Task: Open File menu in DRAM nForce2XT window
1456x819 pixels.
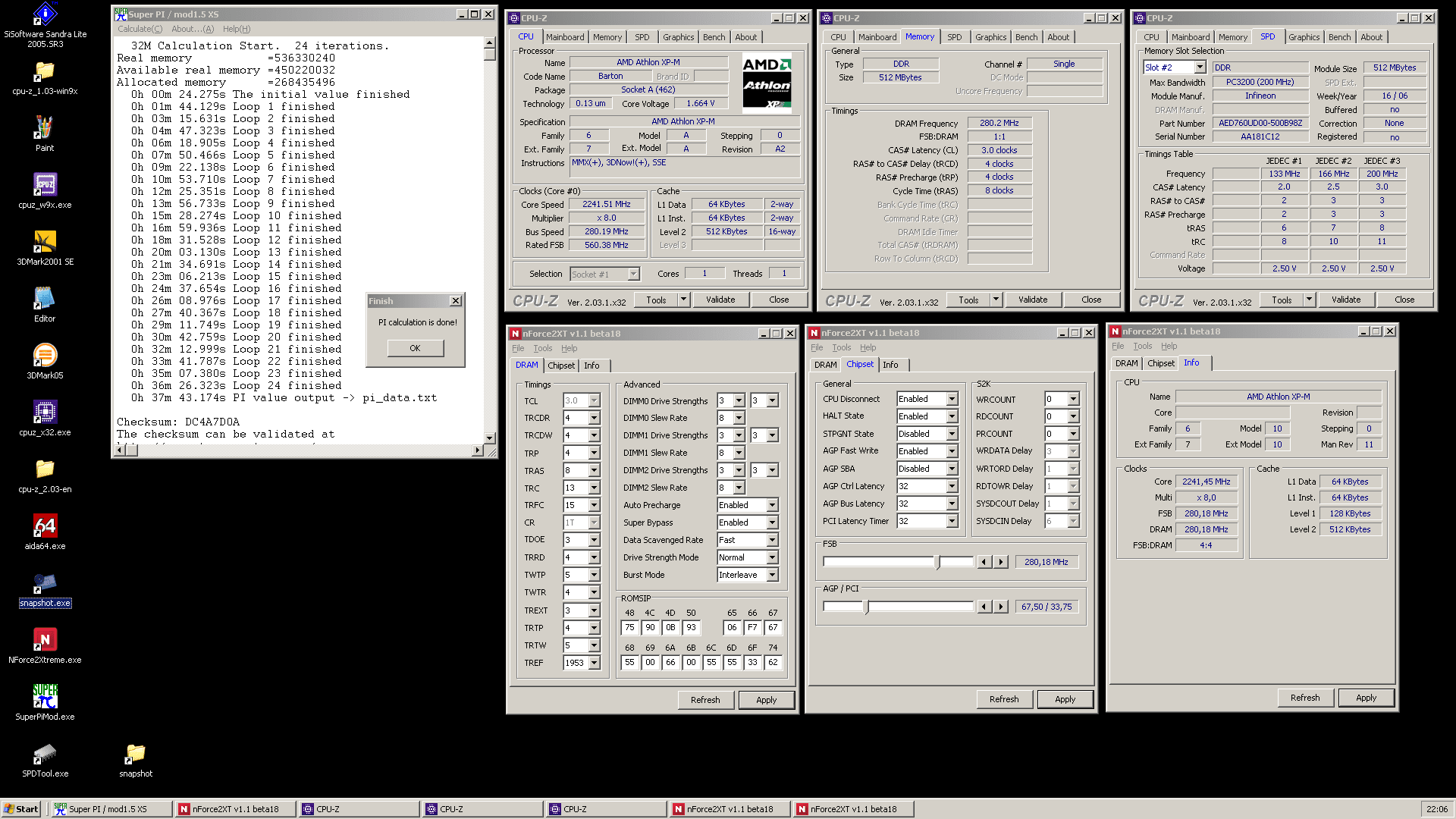Action: tap(518, 348)
